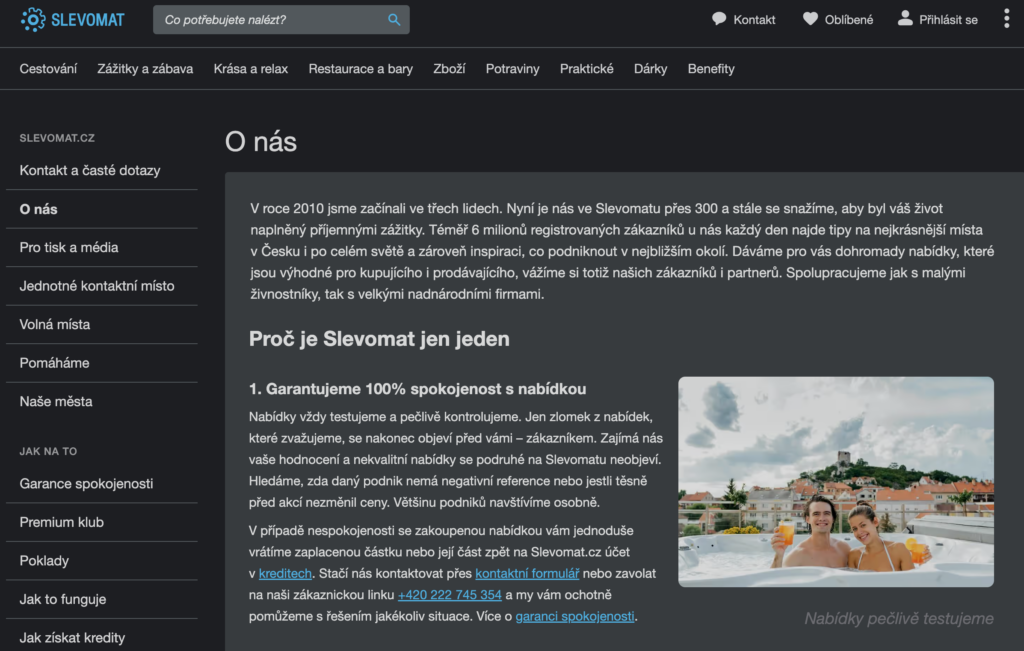
Task: Click caption 'Nabídky pečlivě testujeme'
Action: point(899,618)
